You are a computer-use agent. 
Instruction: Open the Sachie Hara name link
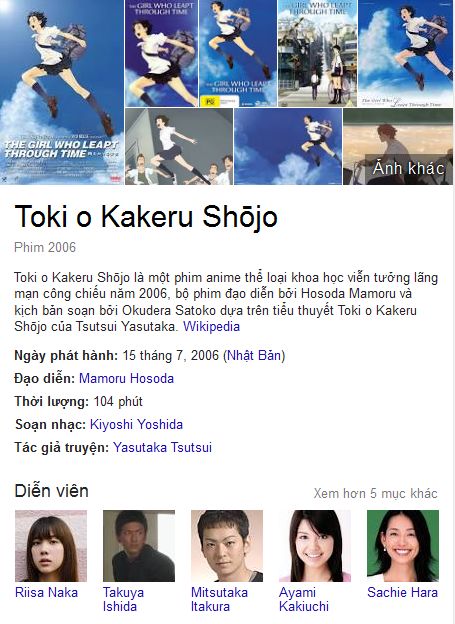pyautogui.click(x=402, y=593)
